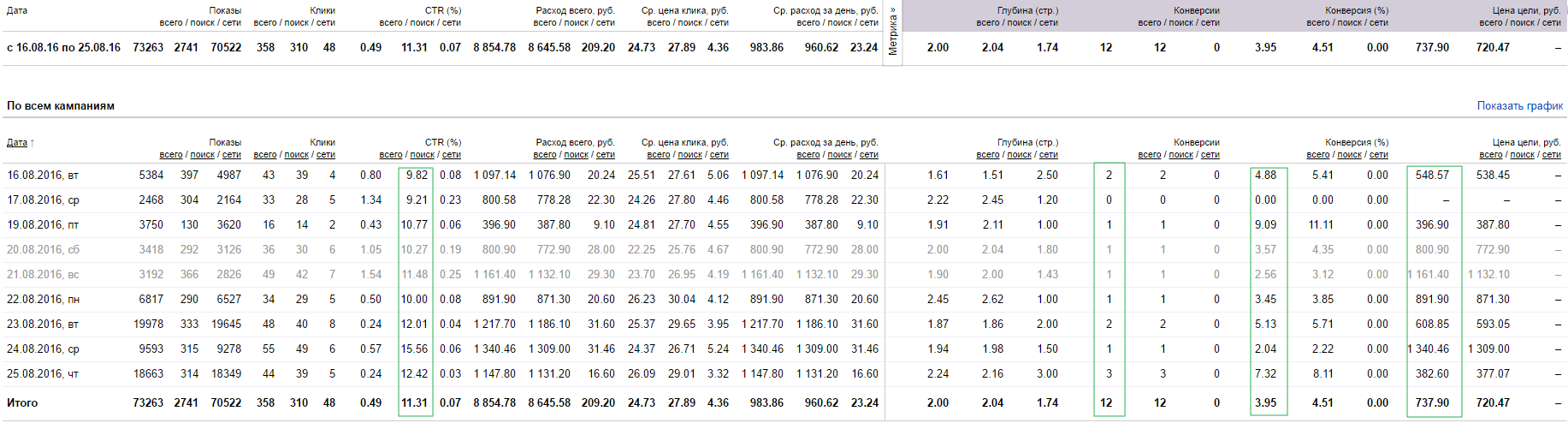Sort by the underlined Дата column link

pos(17,142)
